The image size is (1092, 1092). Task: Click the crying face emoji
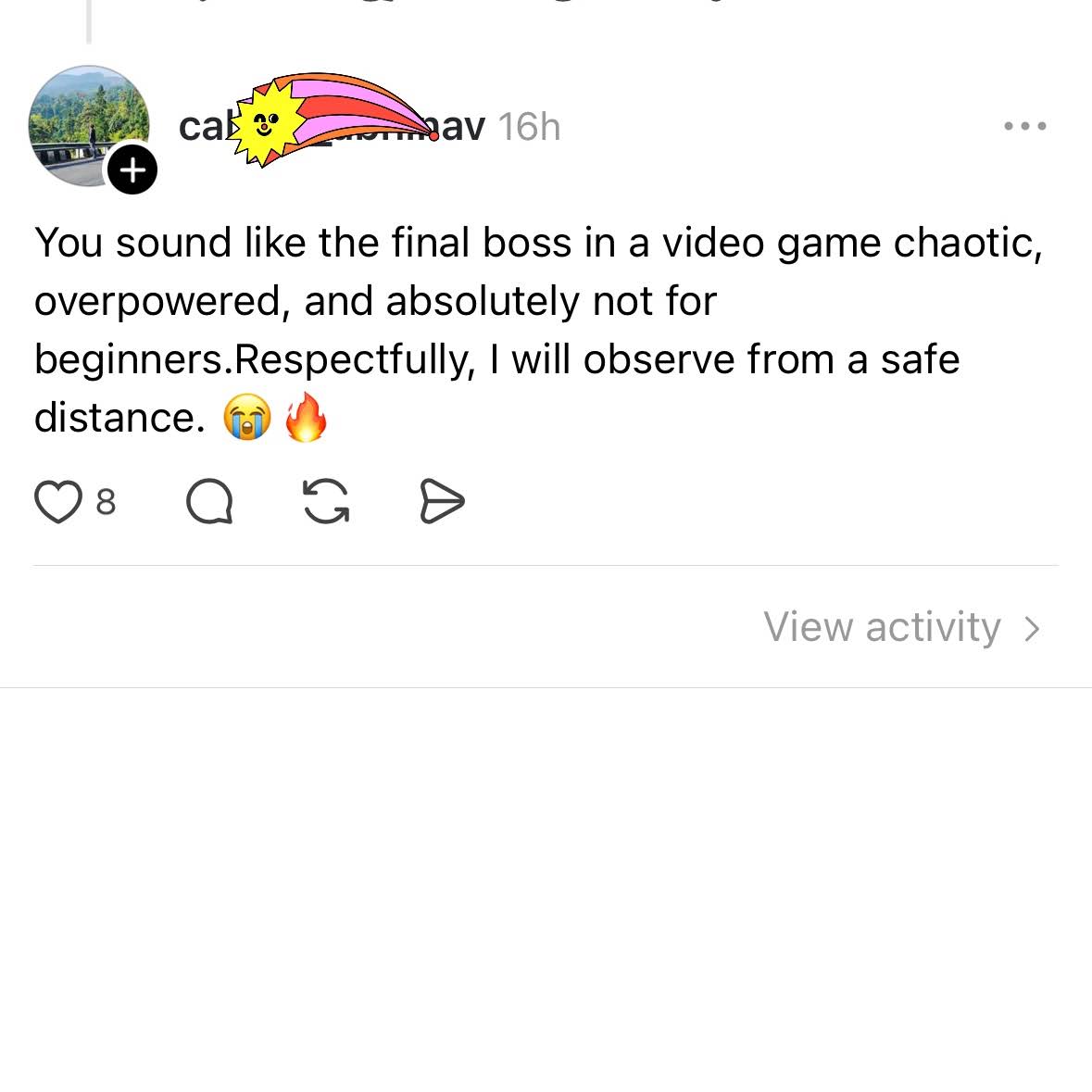pyautogui.click(x=247, y=417)
